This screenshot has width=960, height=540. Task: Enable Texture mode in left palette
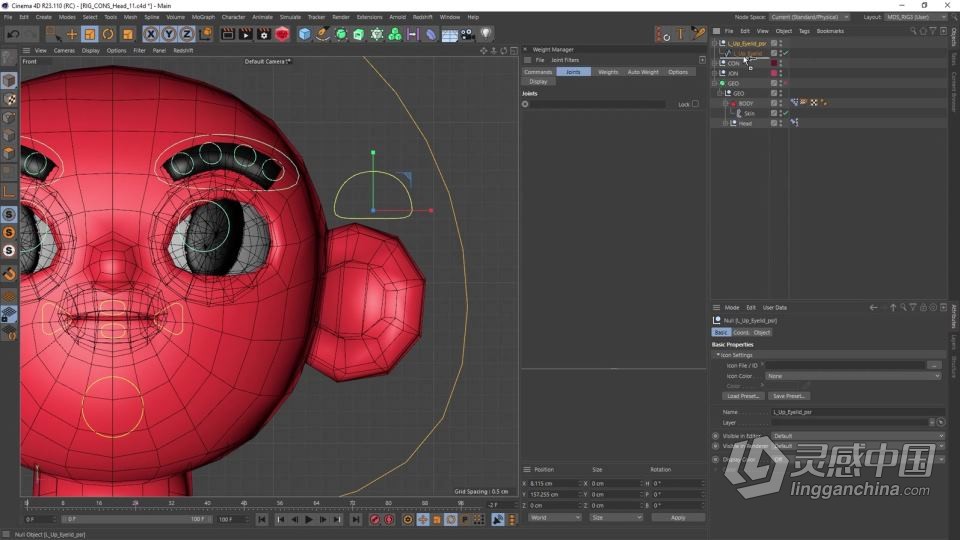[x=9, y=99]
